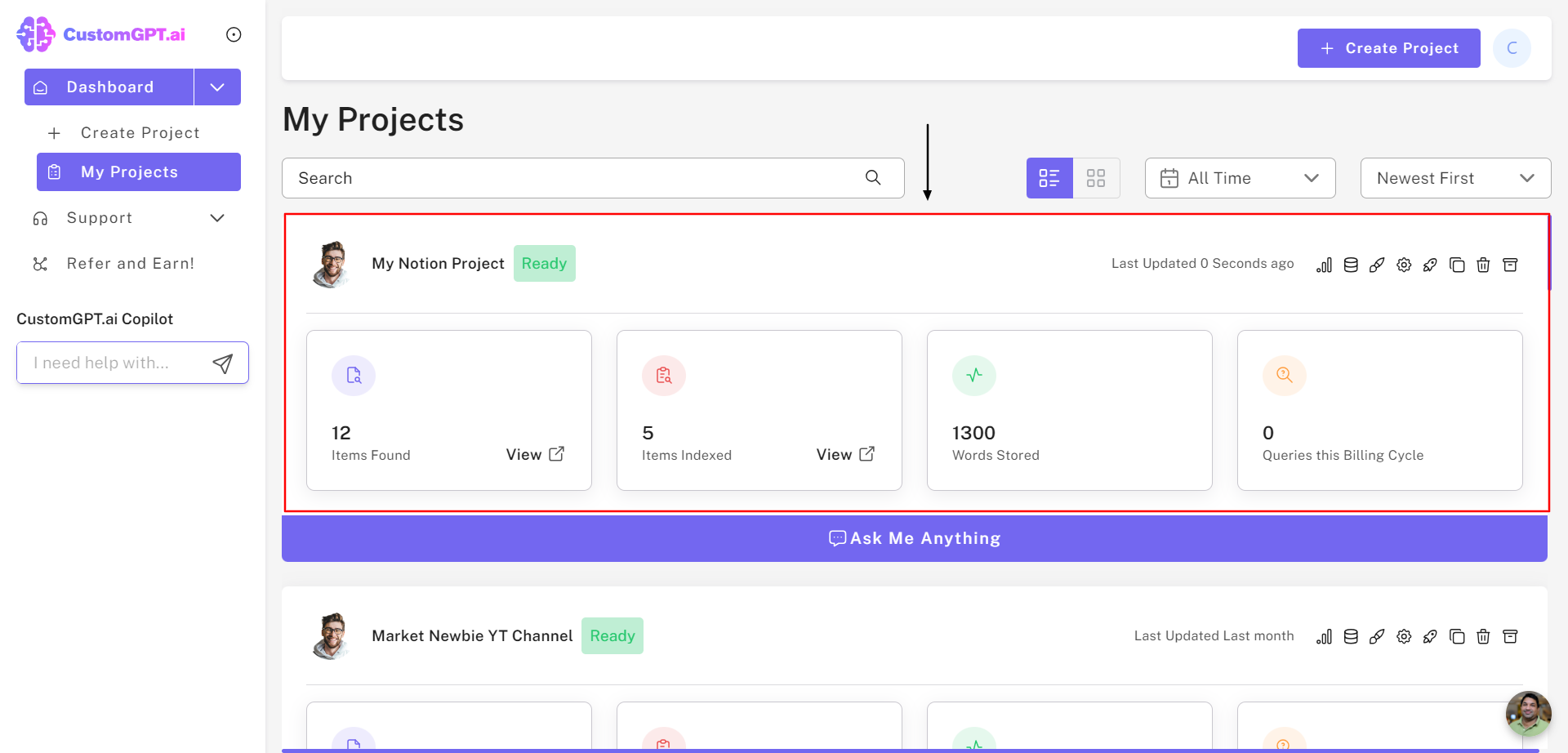Screen dimensions: 1568x753
Task: Delete Market Newbie YT Channel with trash icon
Action: click(1483, 636)
